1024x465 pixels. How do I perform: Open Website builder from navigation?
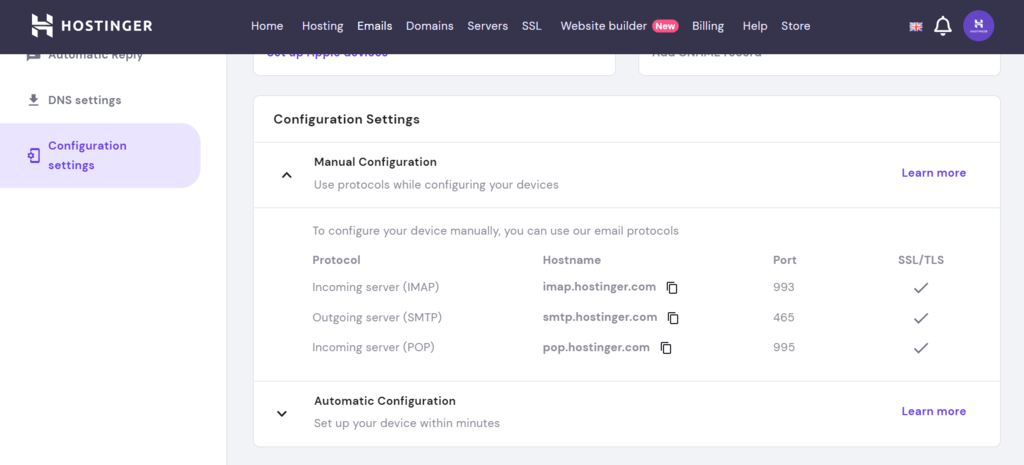603,26
